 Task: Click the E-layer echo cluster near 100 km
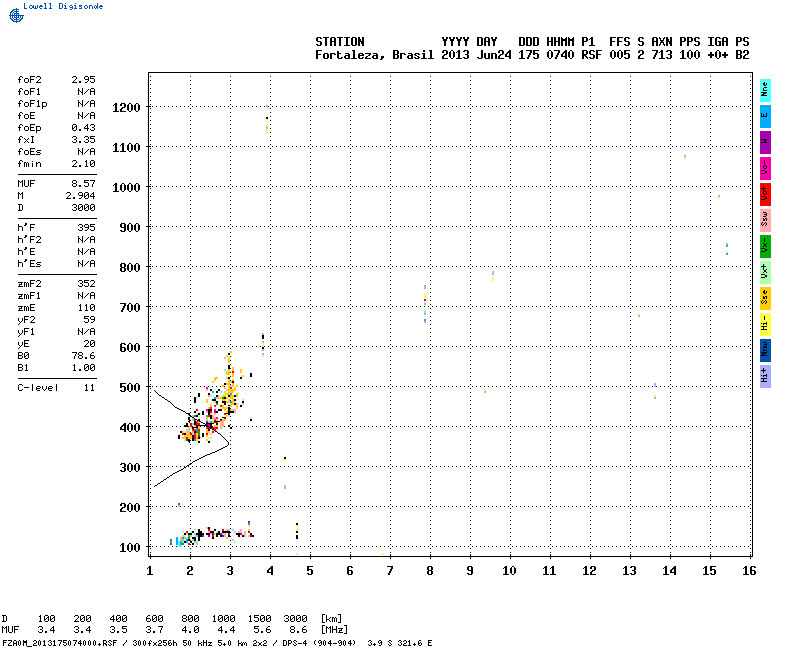[x=212, y=535]
